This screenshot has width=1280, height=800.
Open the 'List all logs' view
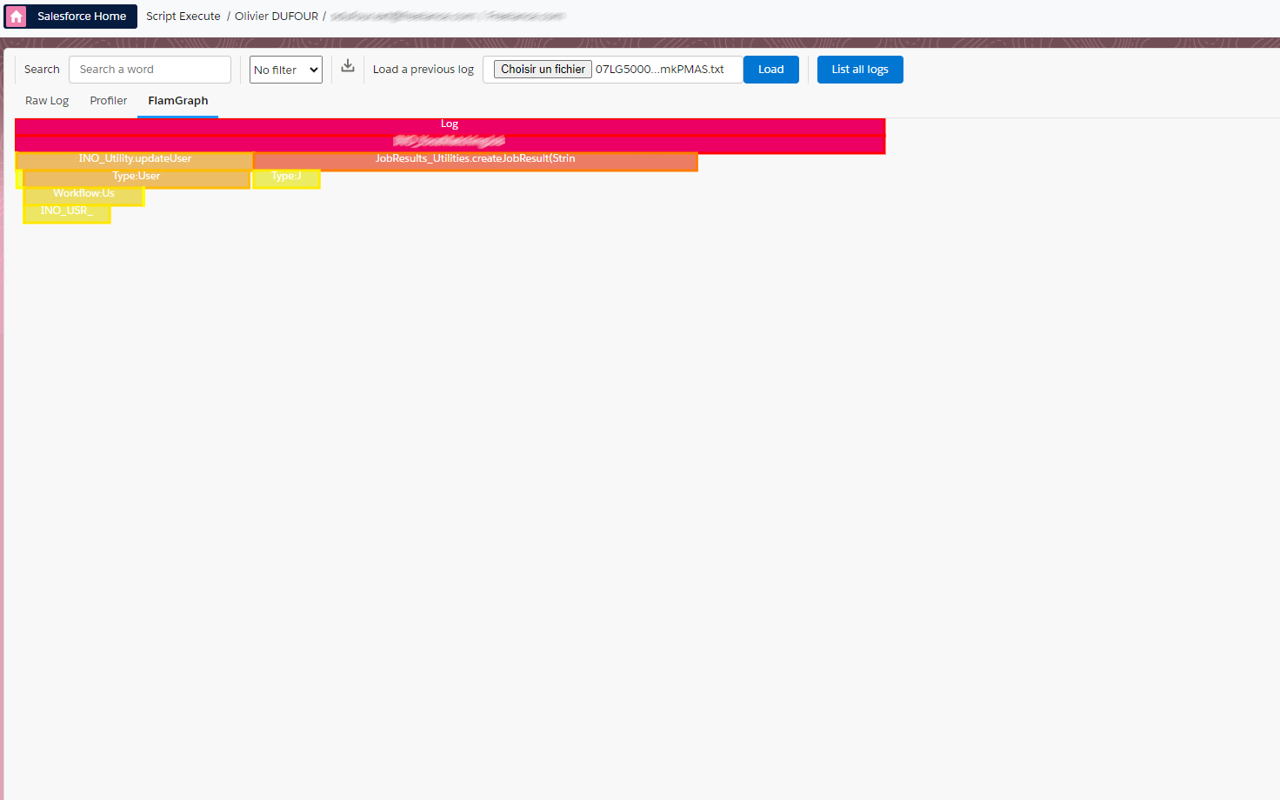(859, 69)
